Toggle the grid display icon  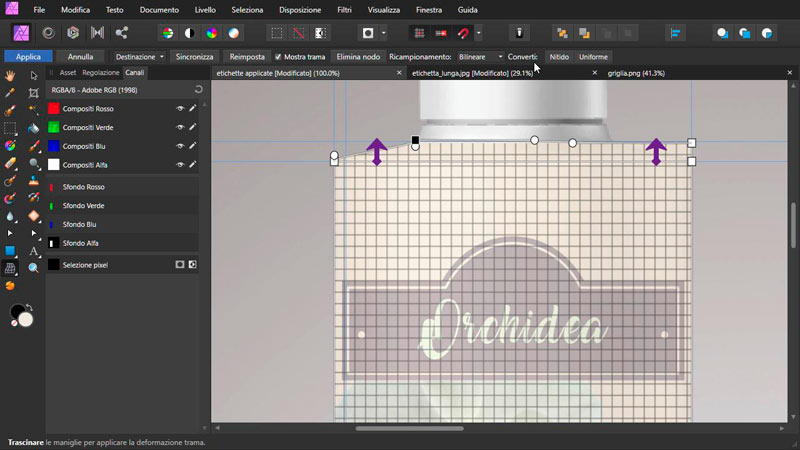point(419,33)
